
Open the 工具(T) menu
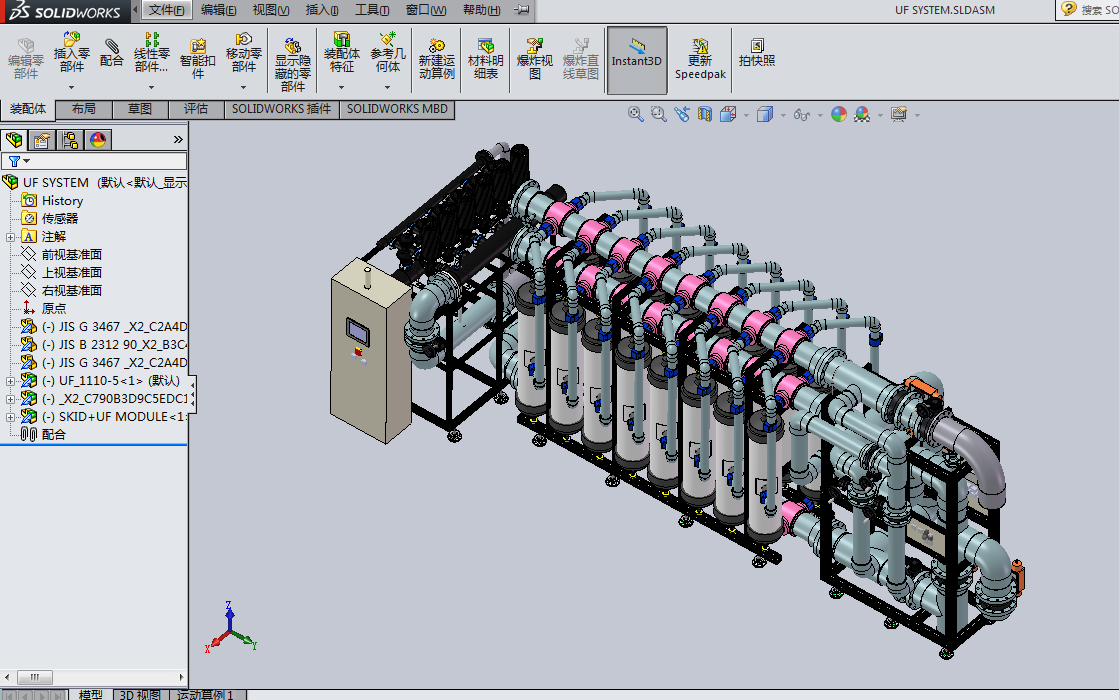[372, 10]
